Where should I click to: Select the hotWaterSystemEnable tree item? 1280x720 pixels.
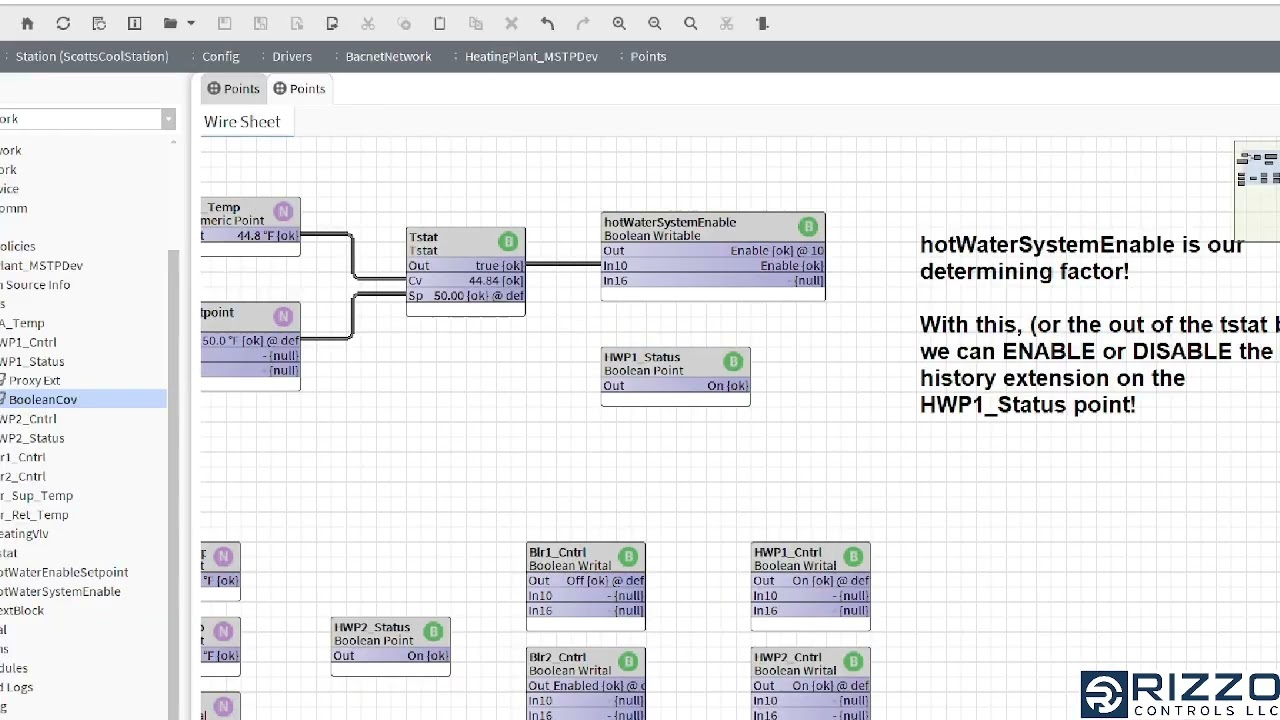(60, 591)
